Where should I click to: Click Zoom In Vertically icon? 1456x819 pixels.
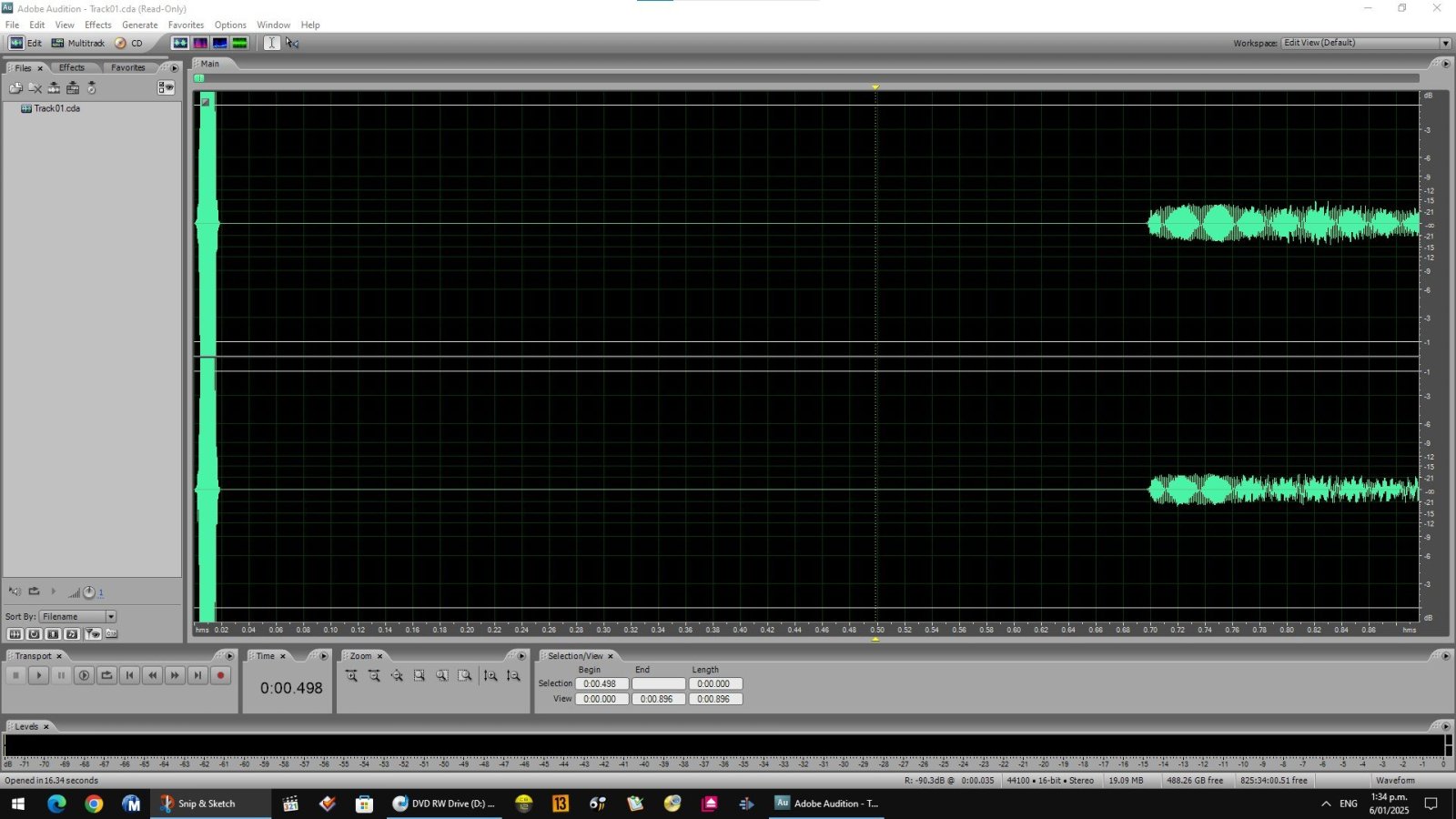click(490, 675)
